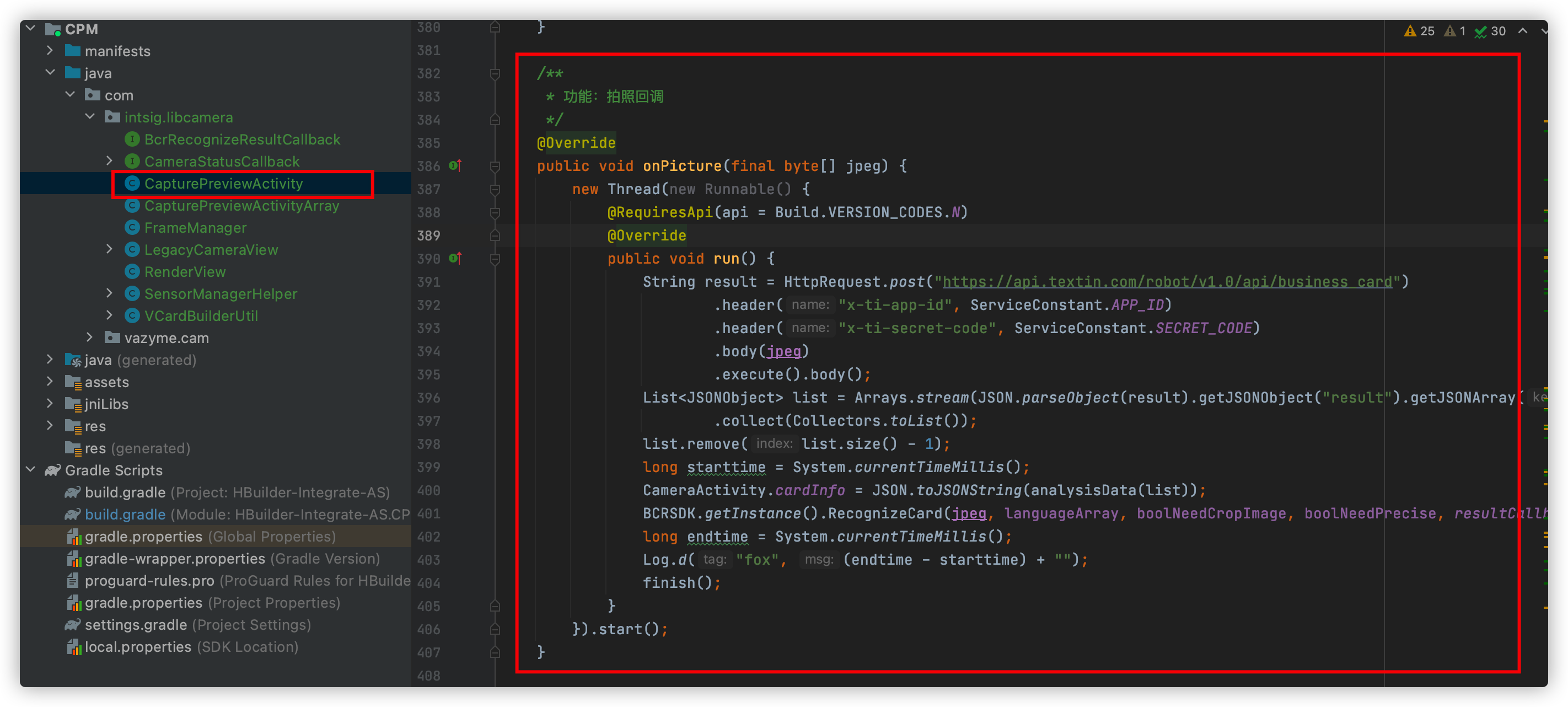This screenshot has height=707, width=1568.
Task: Click CapturePreviewActivityArray class icon
Action: (x=132, y=206)
